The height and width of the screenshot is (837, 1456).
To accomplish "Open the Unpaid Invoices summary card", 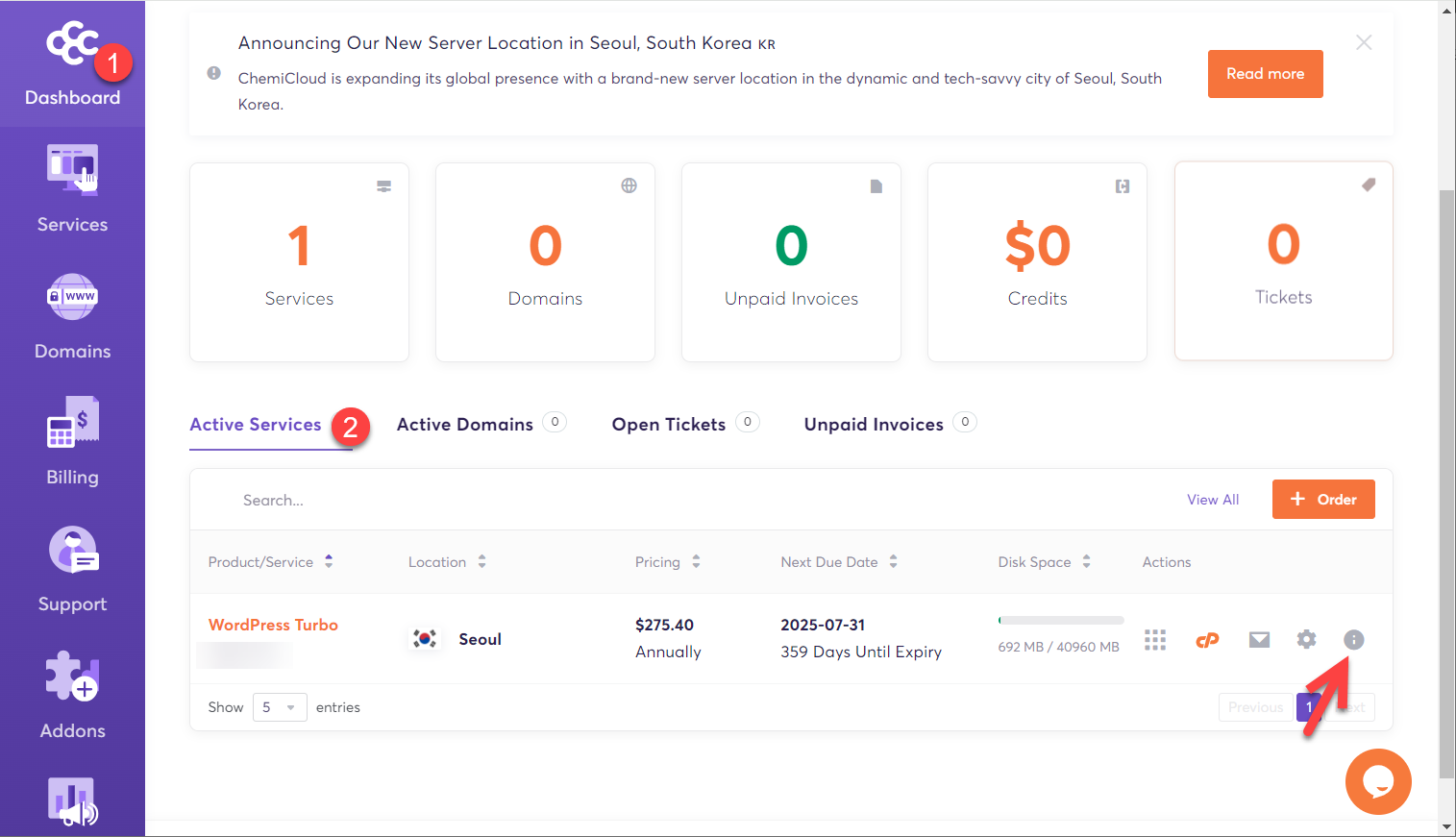I will (x=791, y=262).
